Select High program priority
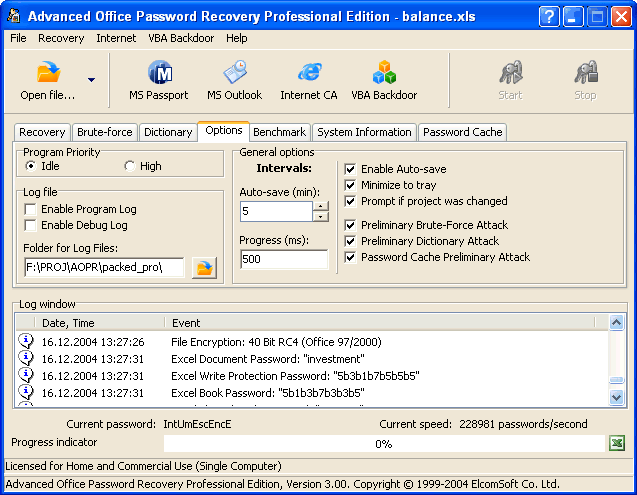 [130, 166]
